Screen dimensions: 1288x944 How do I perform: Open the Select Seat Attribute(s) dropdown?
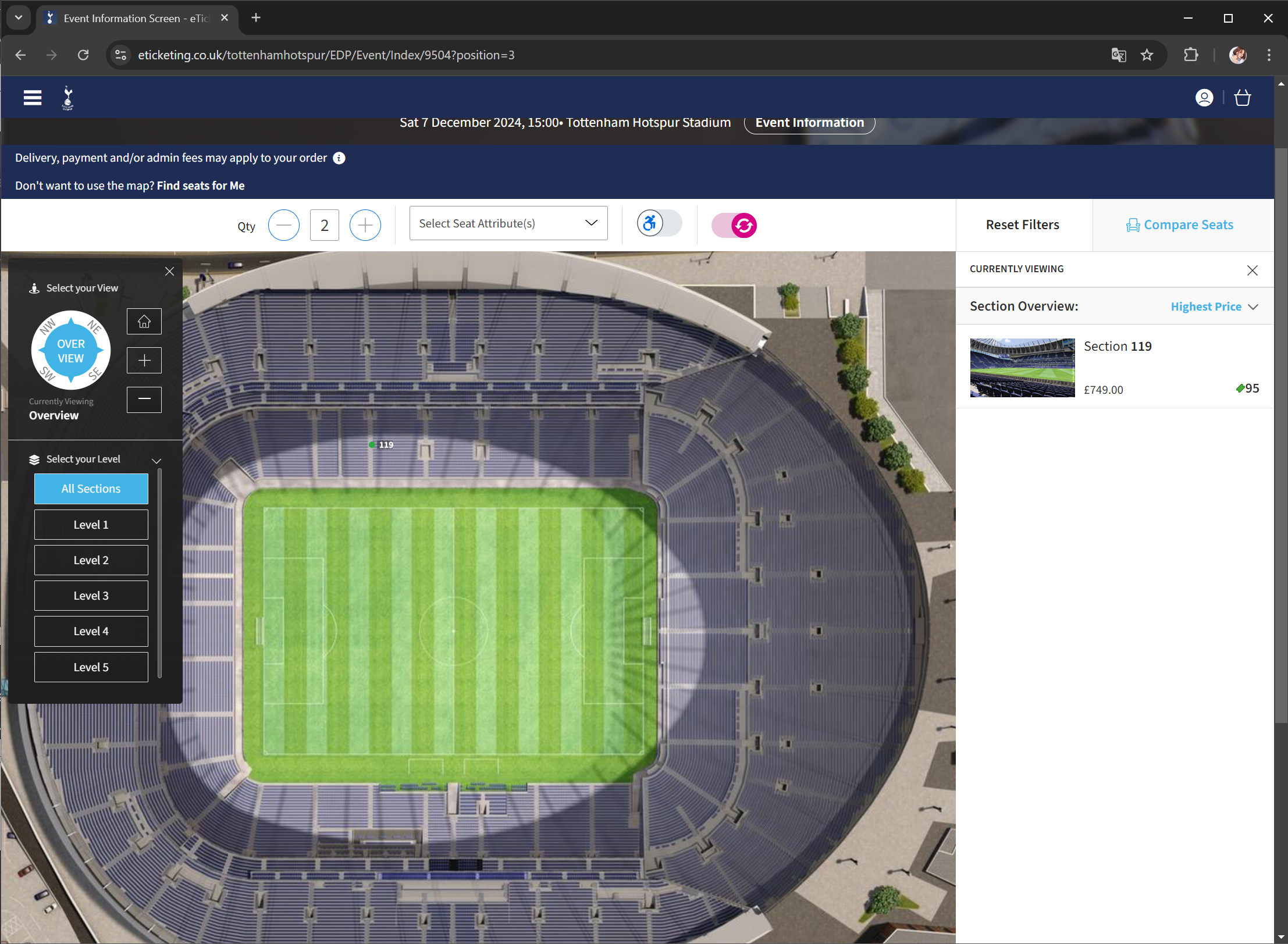click(x=508, y=223)
